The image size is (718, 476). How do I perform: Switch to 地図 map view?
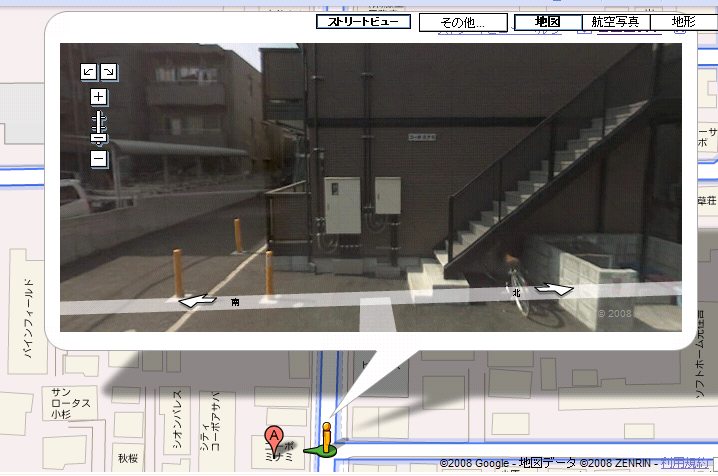click(x=547, y=21)
